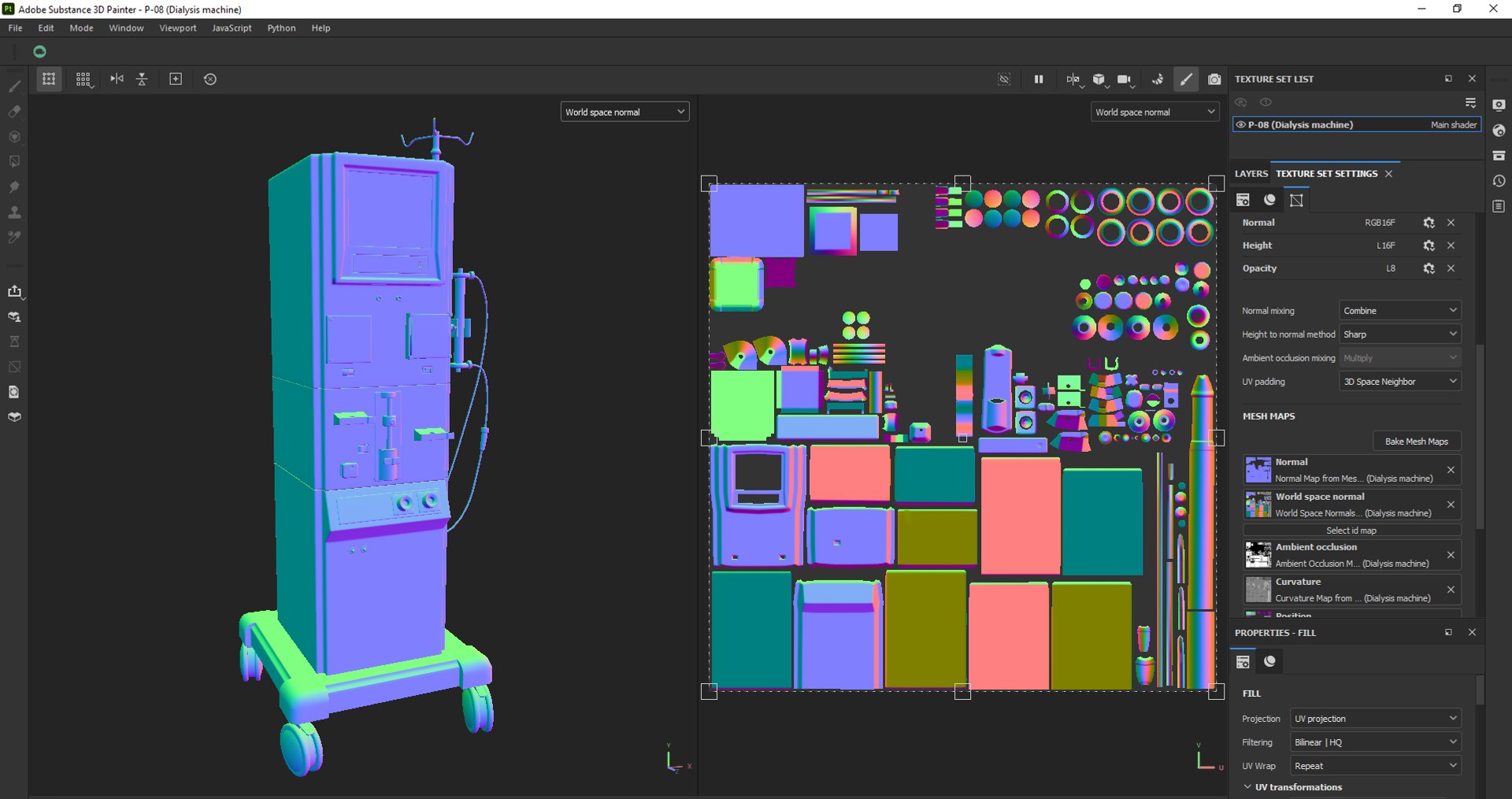Click the render screenshot camera icon

[x=1214, y=79]
